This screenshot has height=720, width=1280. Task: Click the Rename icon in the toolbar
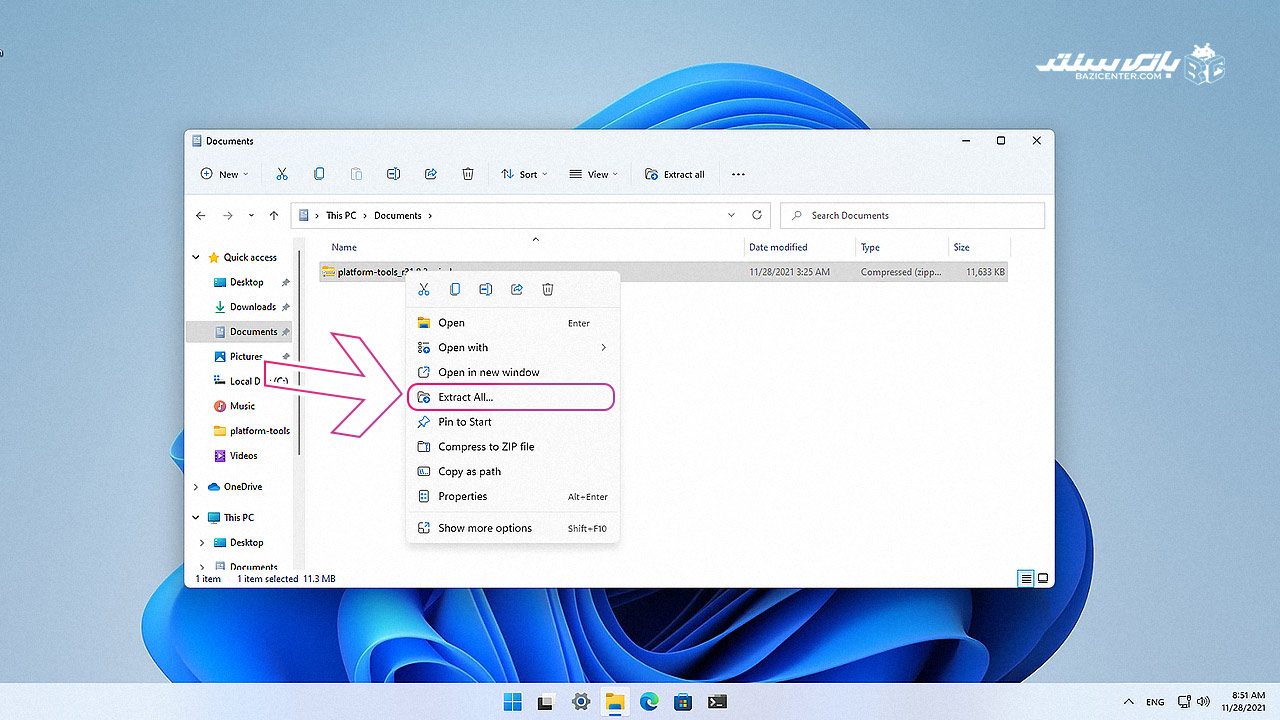pos(393,174)
